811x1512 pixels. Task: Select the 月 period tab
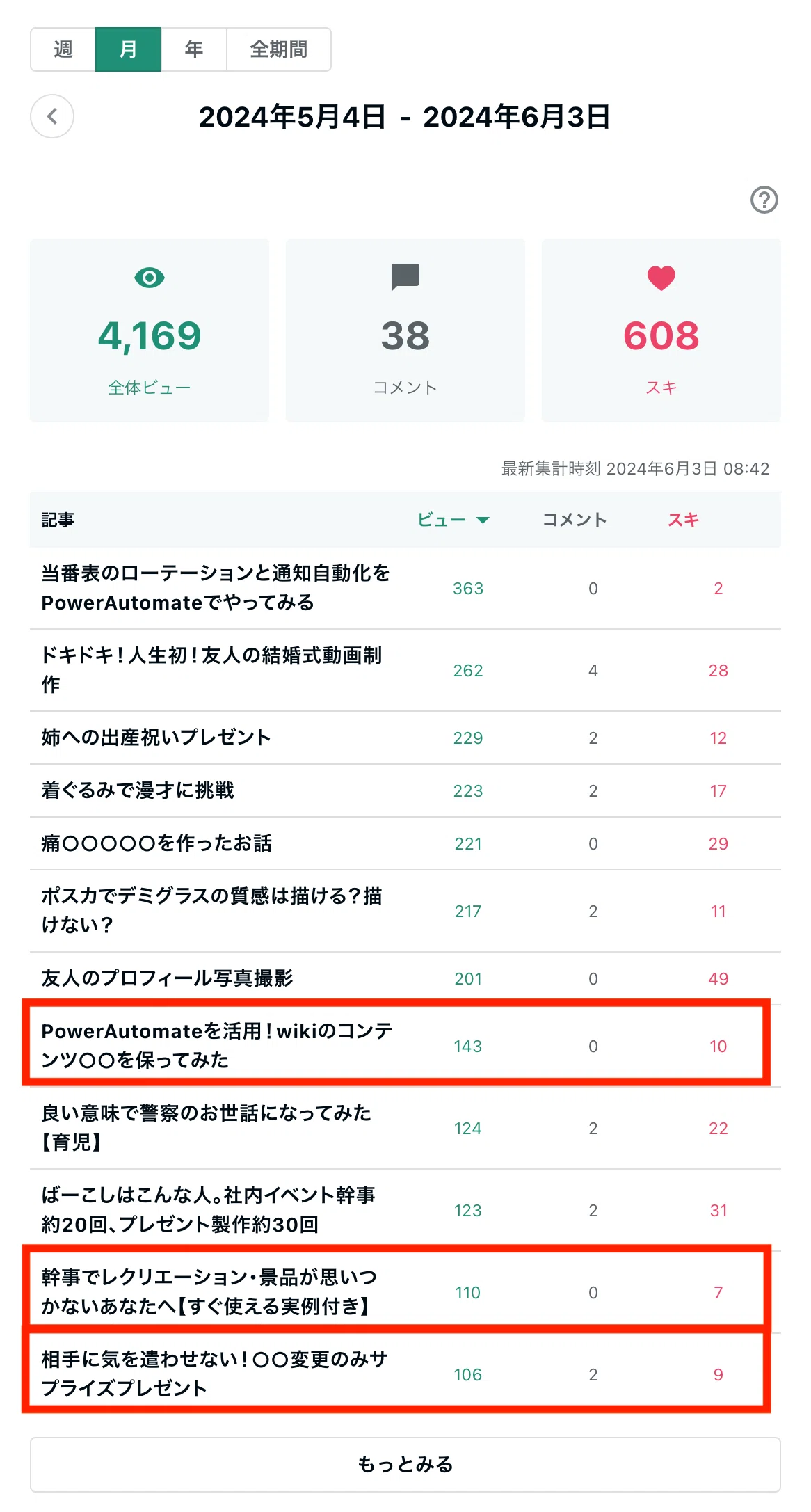pyautogui.click(x=128, y=49)
